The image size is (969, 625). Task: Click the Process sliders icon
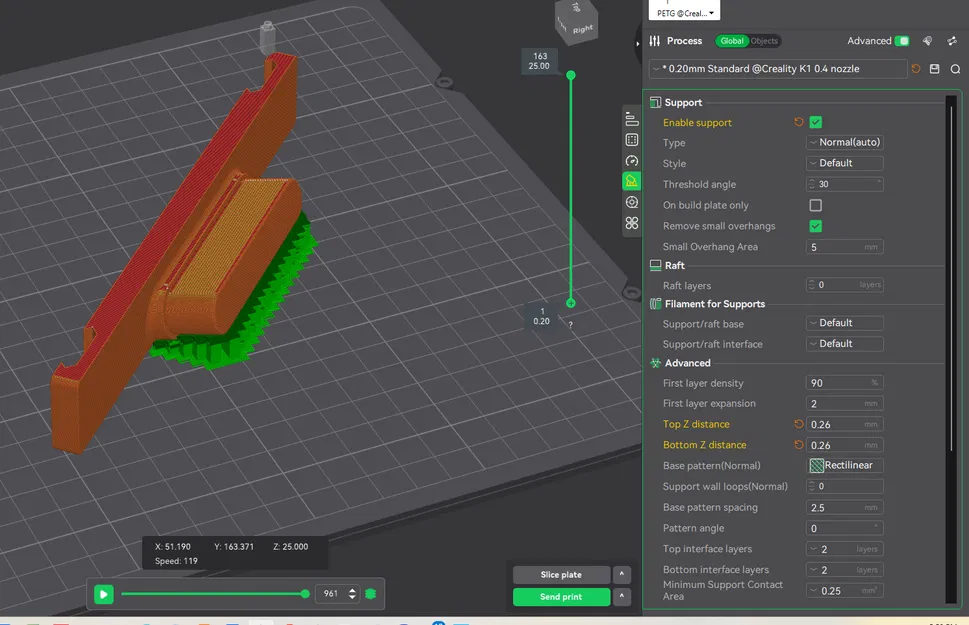click(654, 41)
